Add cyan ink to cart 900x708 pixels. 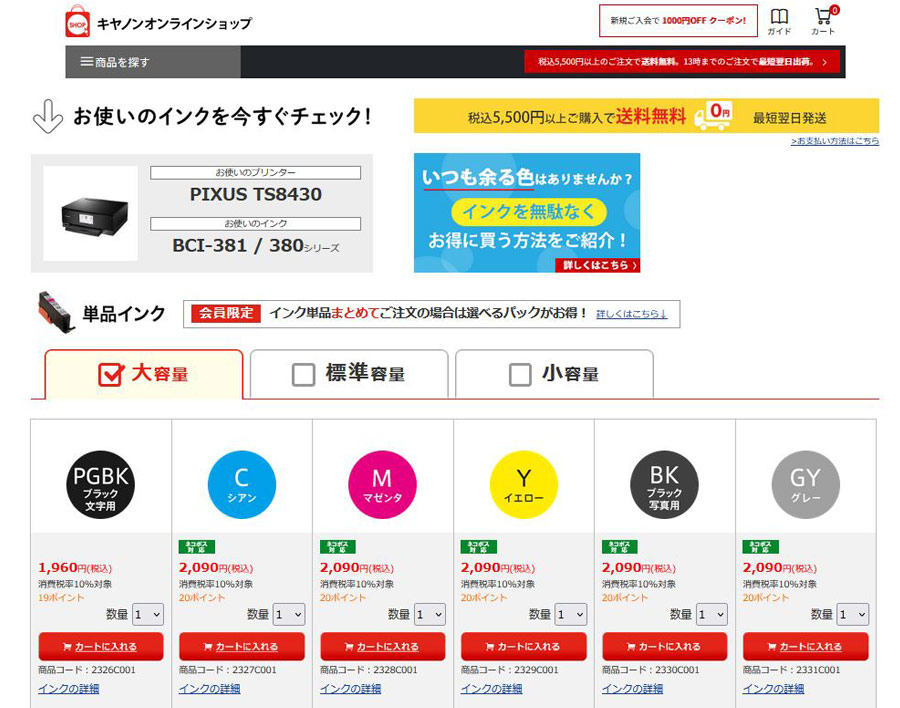241,646
